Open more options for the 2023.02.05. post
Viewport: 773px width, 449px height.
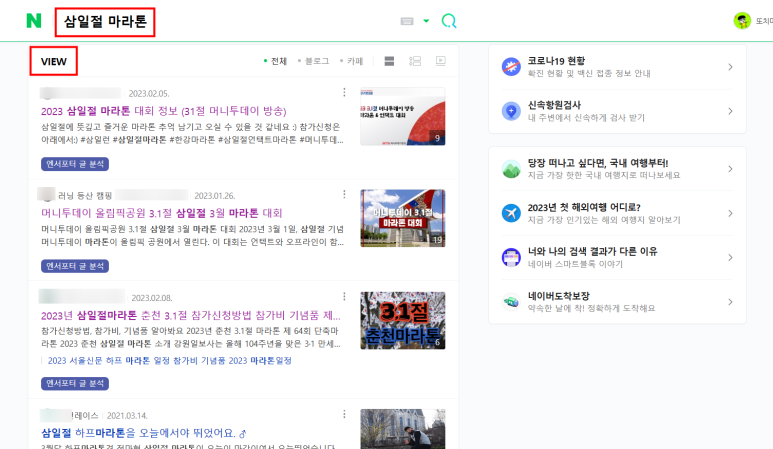click(x=344, y=92)
